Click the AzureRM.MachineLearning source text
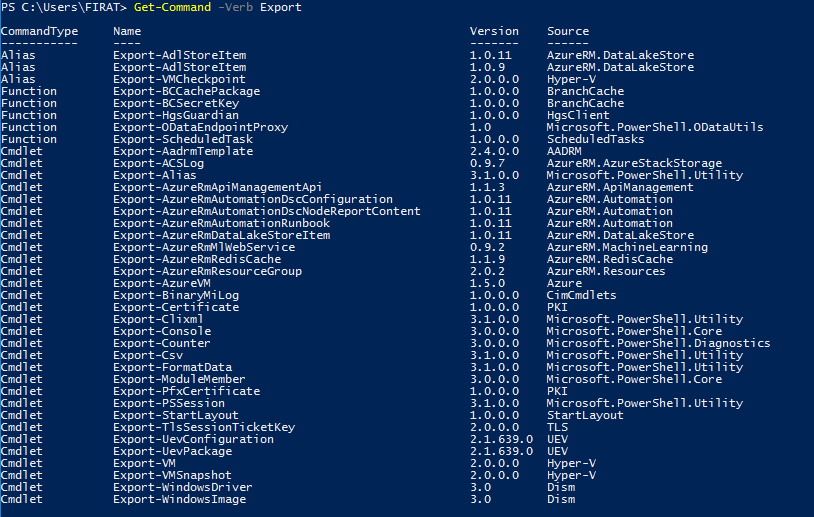 point(627,247)
